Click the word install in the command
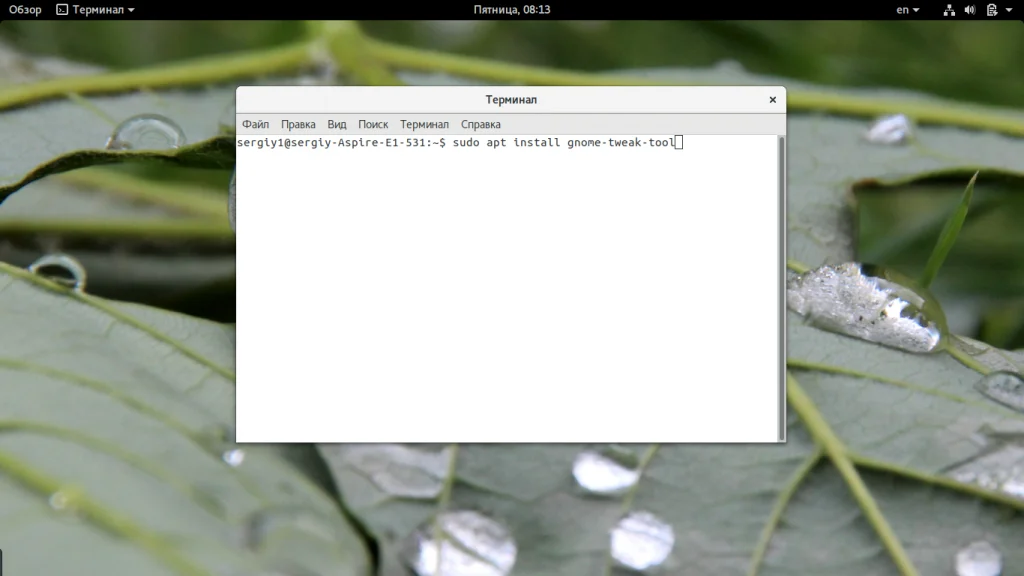1024x576 pixels. [x=537, y=142]
